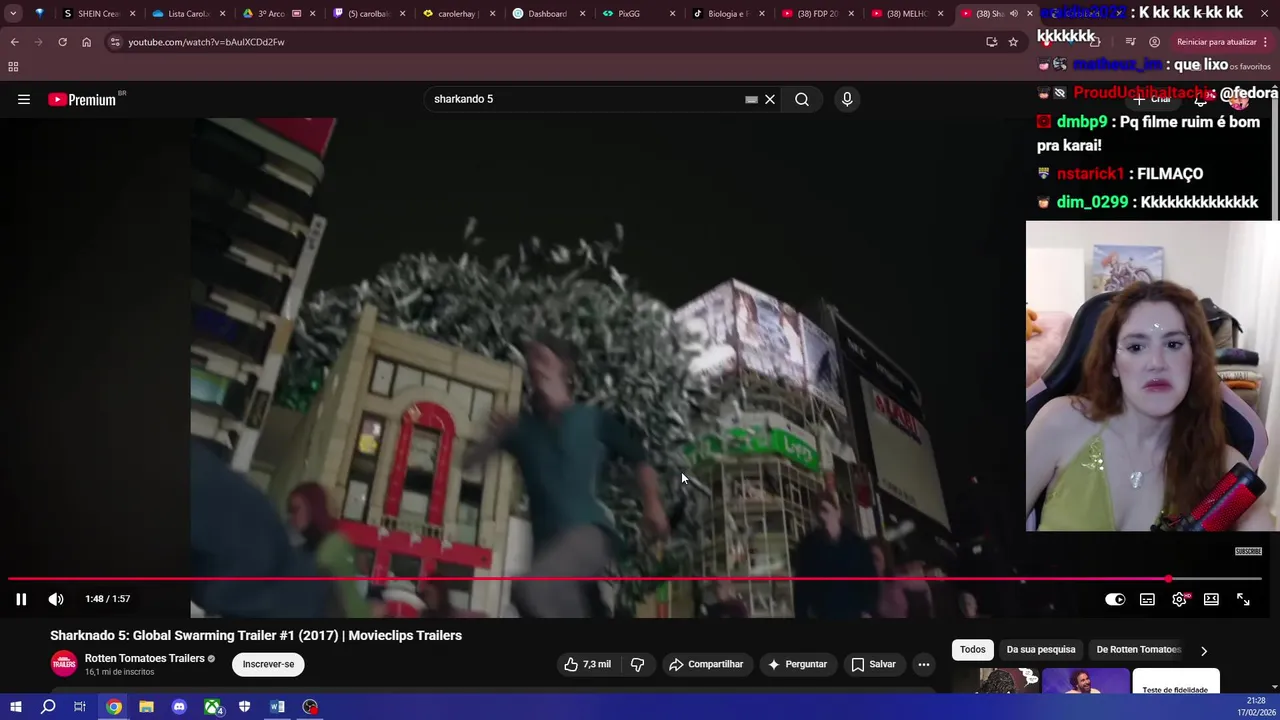
Task: Switch to the (38) FDP YouTube tab
Action: 817,14
